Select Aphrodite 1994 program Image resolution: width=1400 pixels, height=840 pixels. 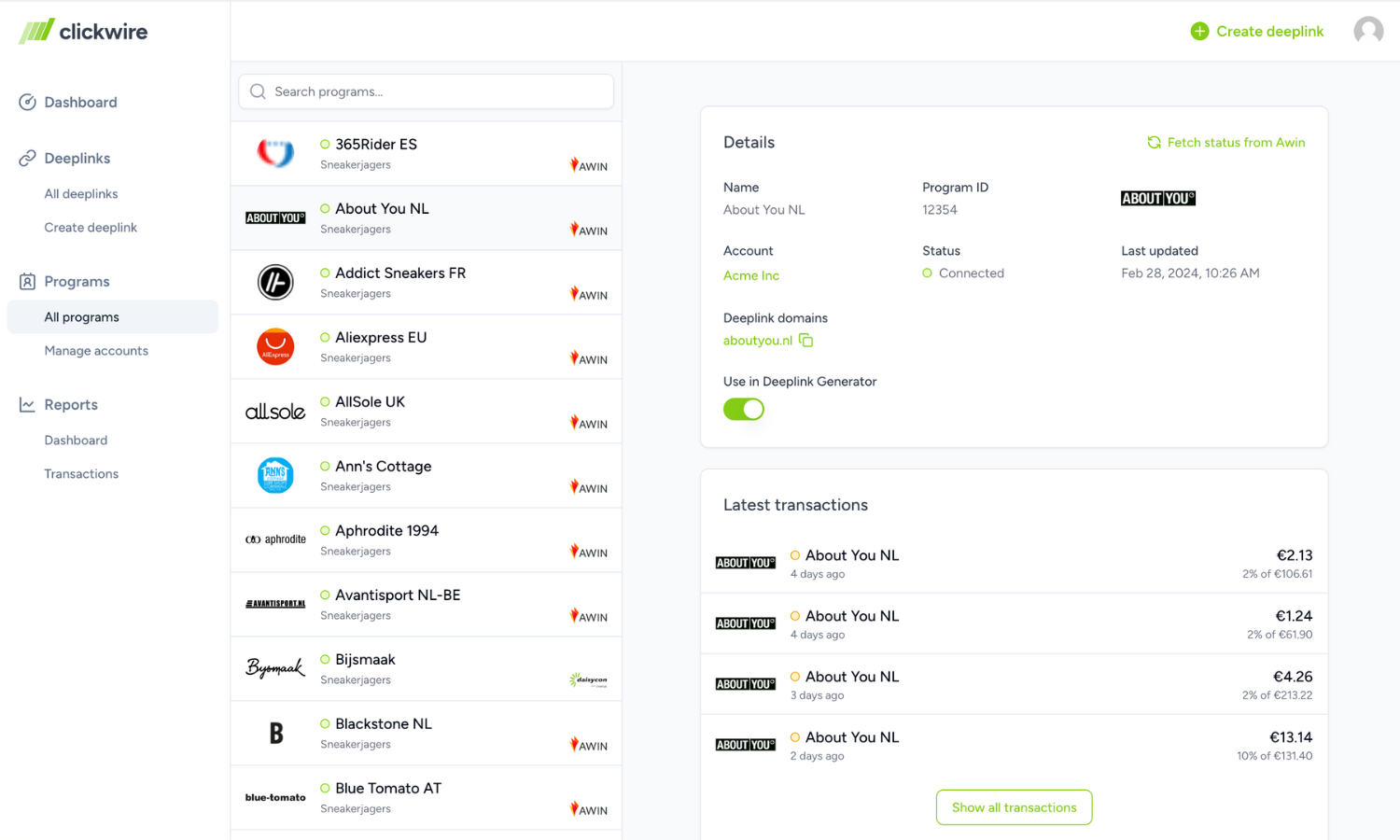point(427,540)
